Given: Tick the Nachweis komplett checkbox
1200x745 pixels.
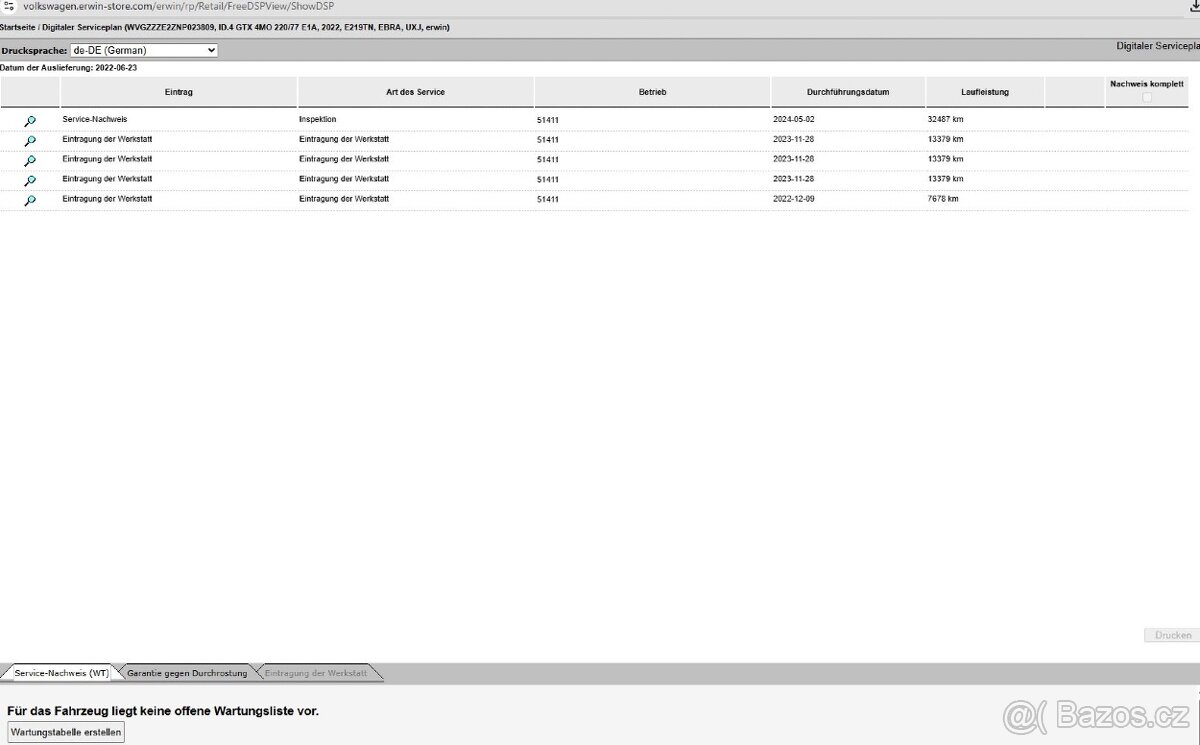Looking at the screenshot, I should pos(1147,97).
